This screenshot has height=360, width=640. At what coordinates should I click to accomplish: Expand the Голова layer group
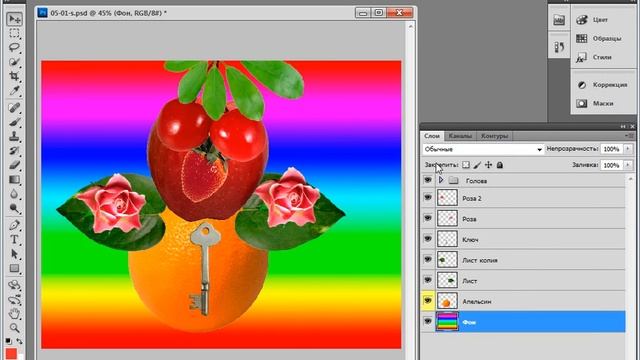click(441, 180)
